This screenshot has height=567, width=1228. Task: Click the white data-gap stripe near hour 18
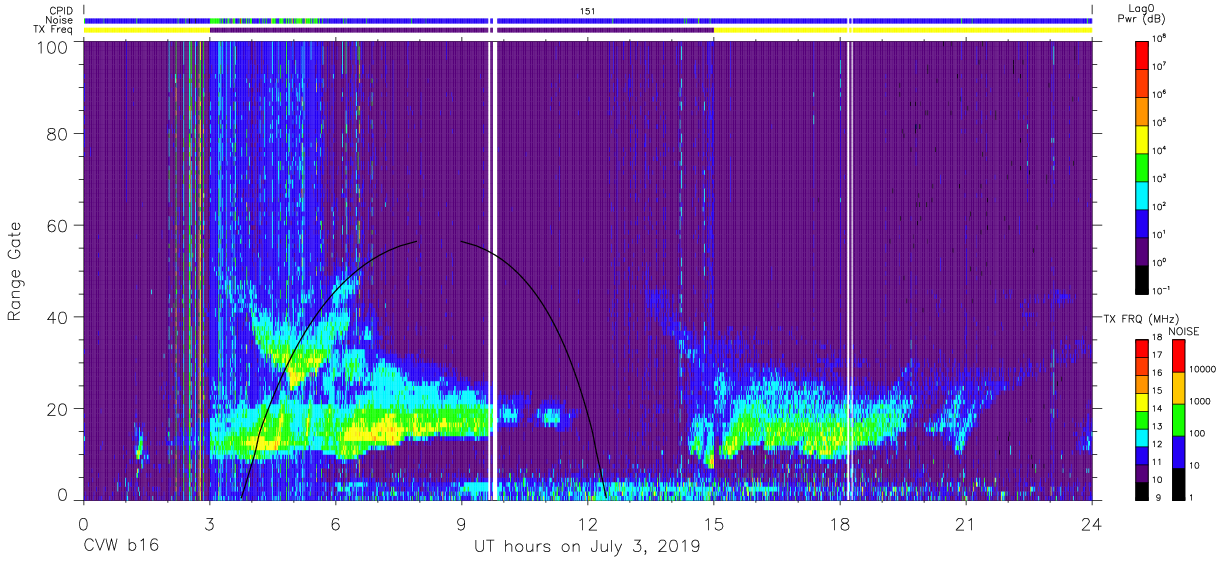click(x=848, y=270)
